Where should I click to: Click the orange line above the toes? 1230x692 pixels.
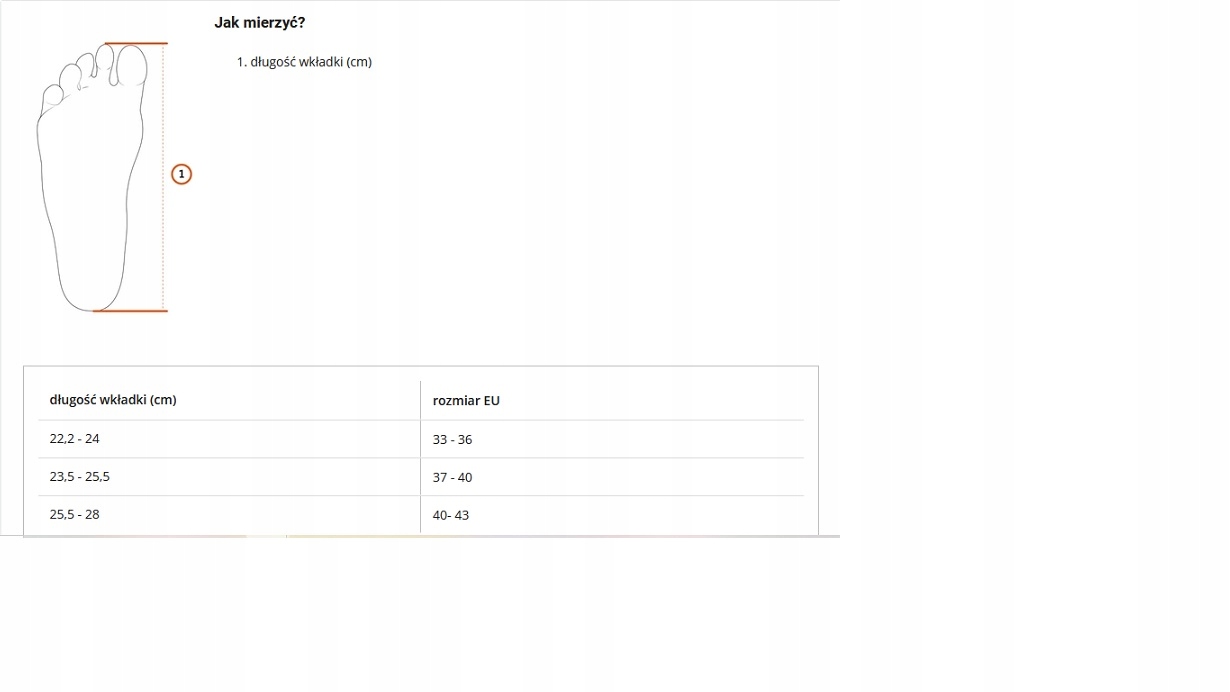click(x=135, y=44)
